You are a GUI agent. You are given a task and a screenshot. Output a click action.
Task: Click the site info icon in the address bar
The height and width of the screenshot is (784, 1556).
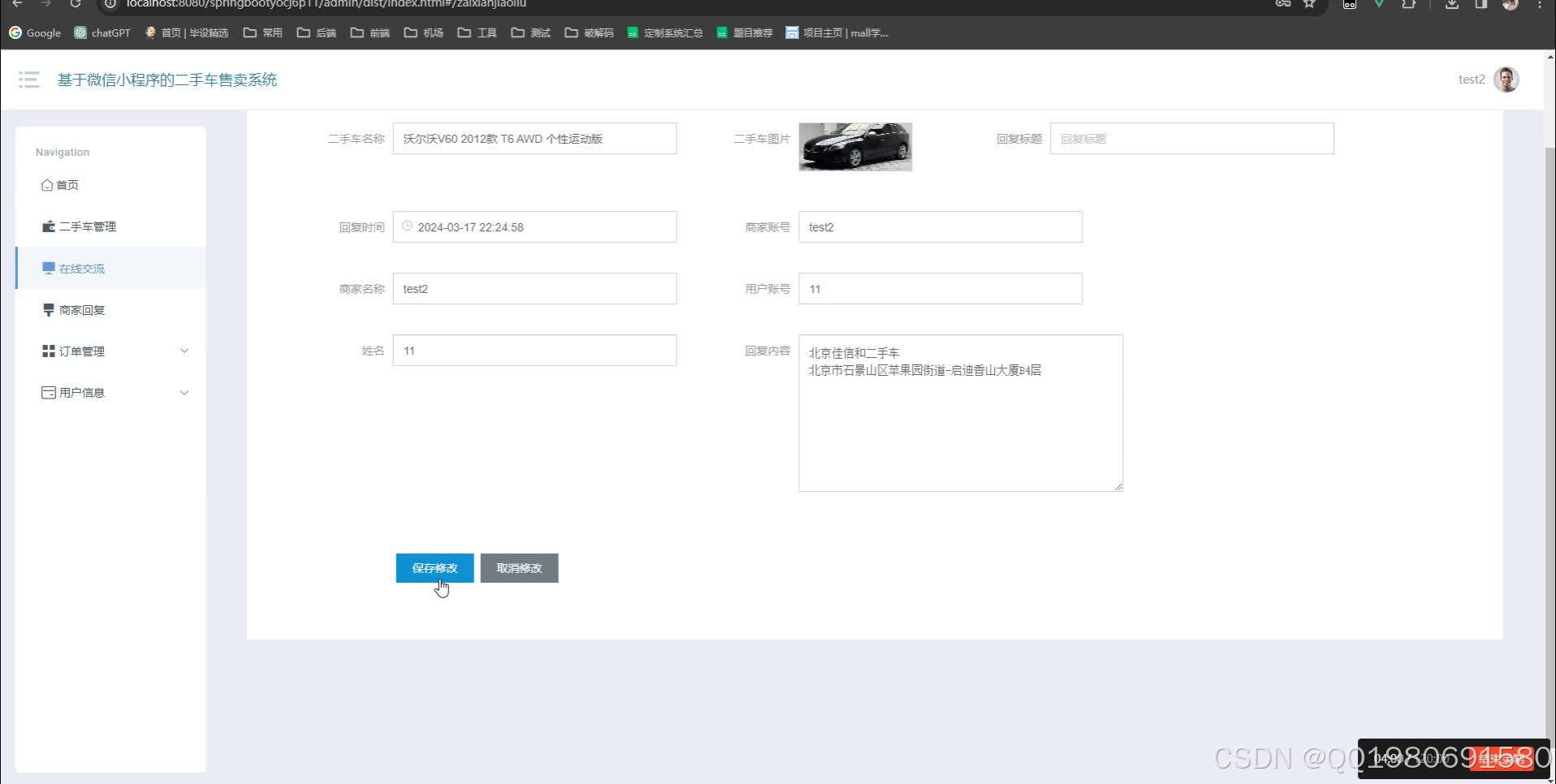pyautogui.click(x=110, y=3)
